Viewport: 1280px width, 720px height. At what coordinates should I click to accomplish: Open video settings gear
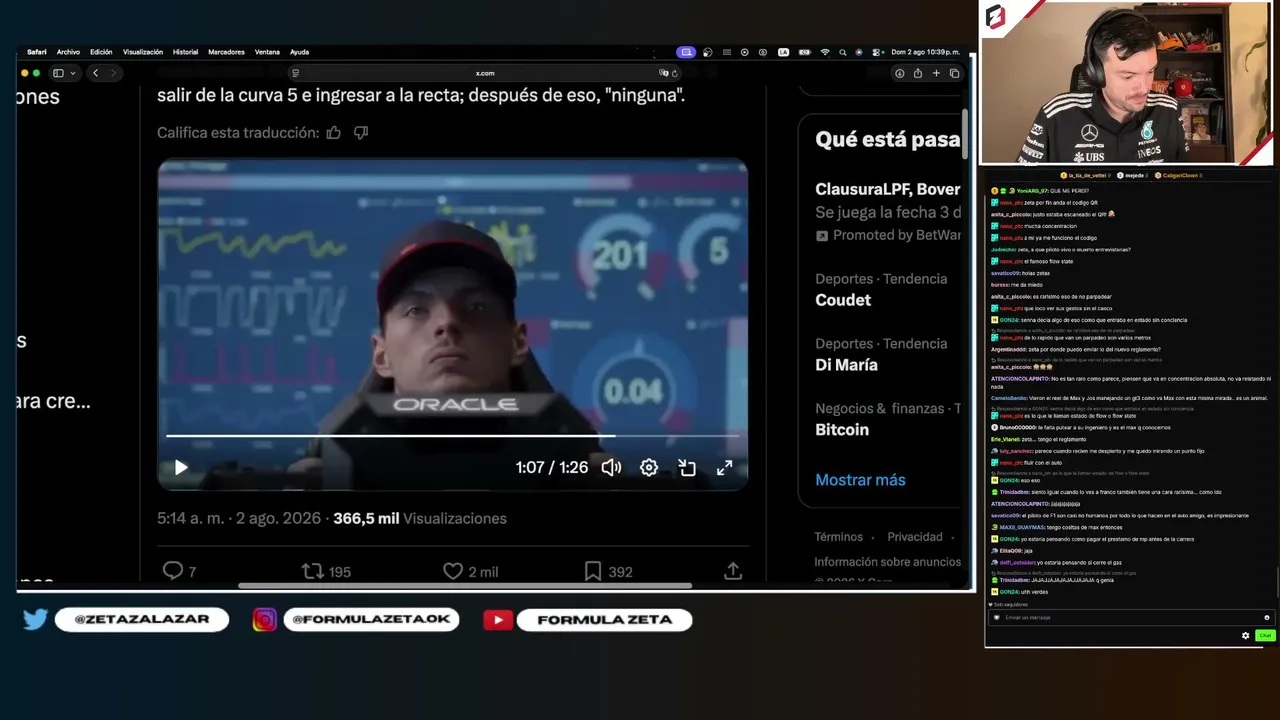(649, 467)
